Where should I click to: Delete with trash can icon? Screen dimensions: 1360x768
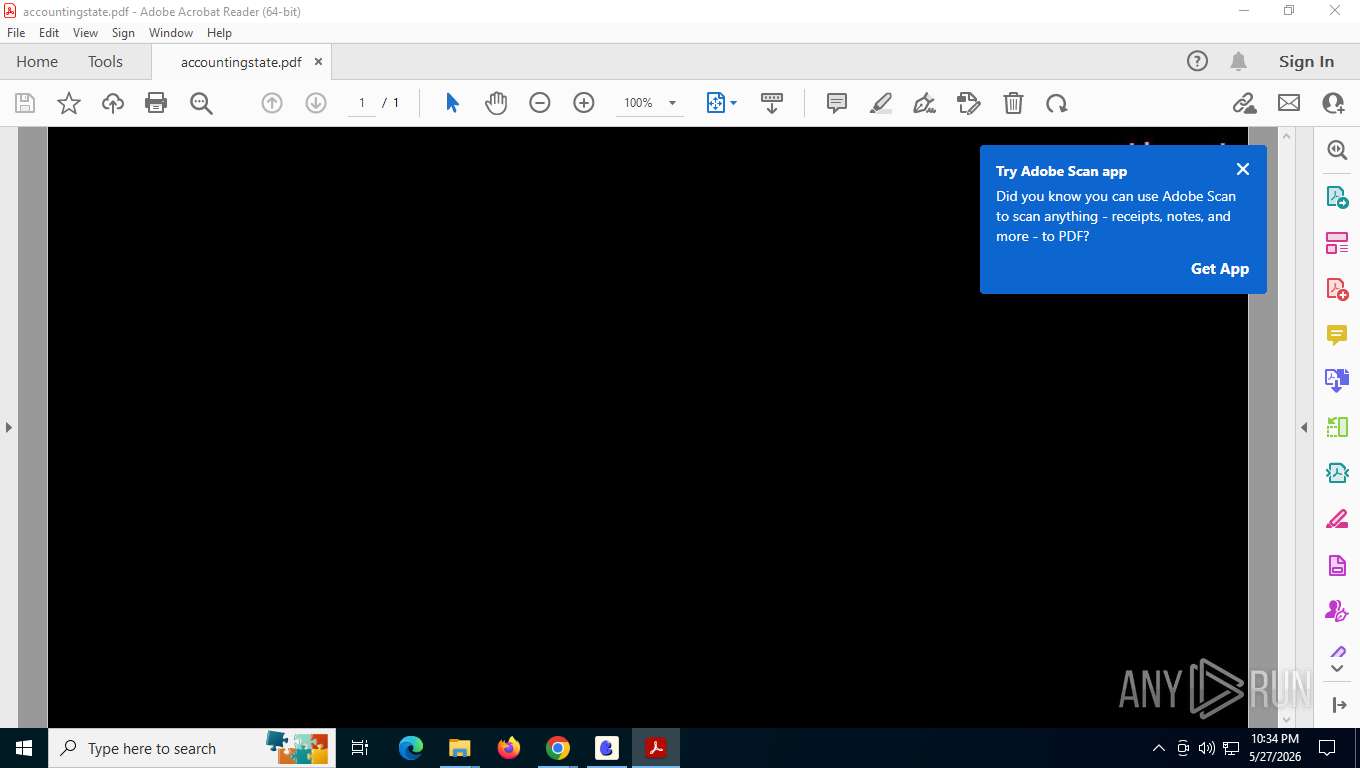click(1013, 103)
